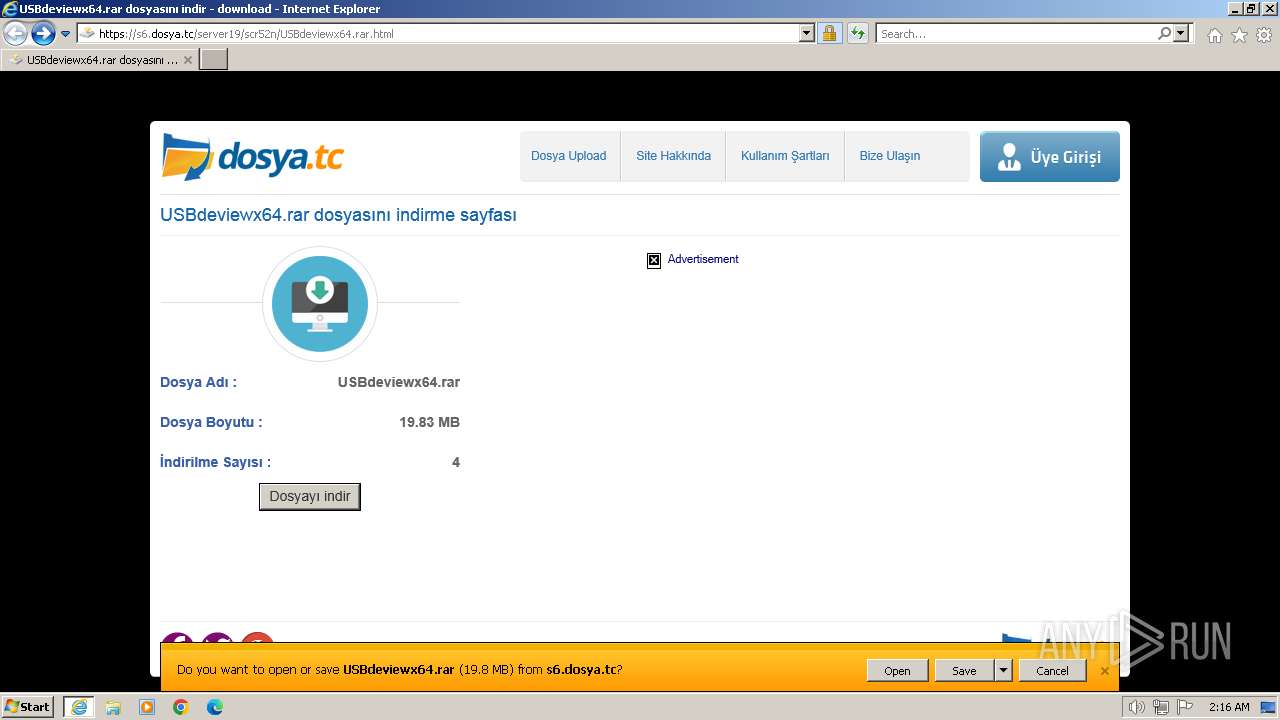Click the Advertisement link
Viewport: 1280px width, 720px height.
[703, 259]
